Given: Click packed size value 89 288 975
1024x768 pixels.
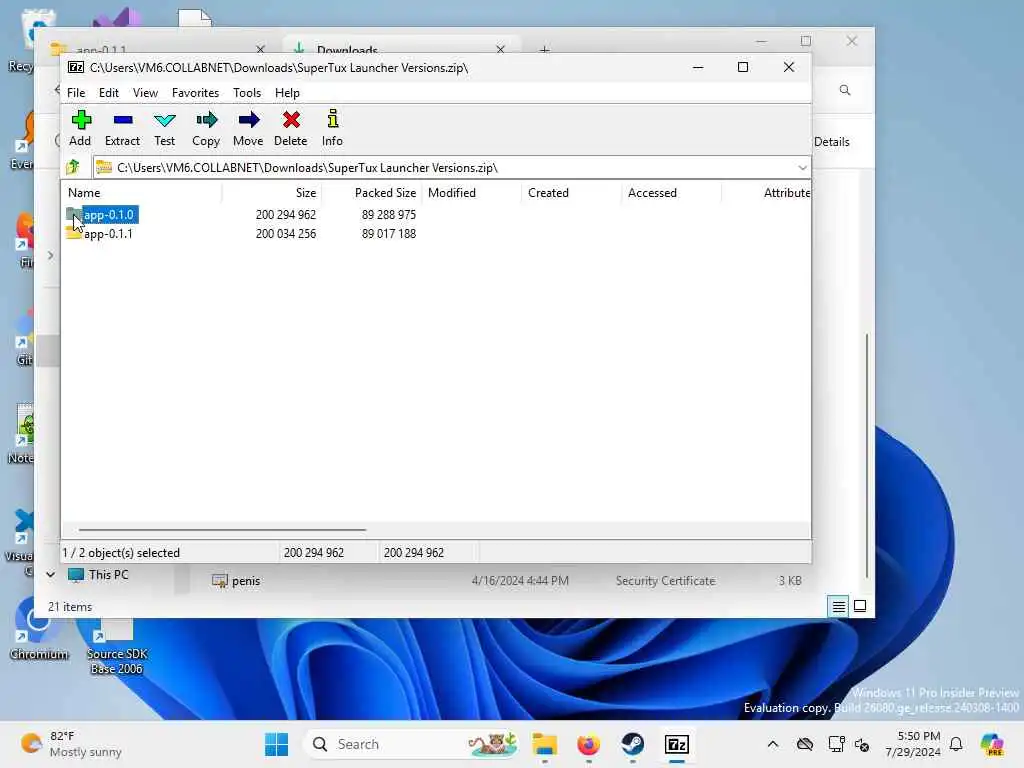Looking at the screenshot, I should tap(389, 215).
